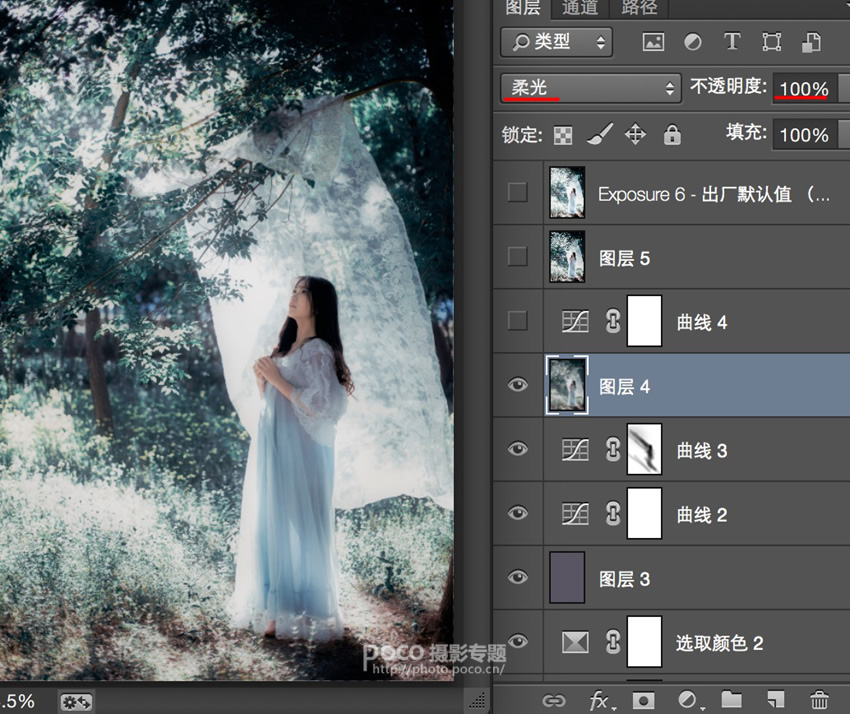
Task: Open the 类型 filter type dropdown
Action: pos(557,42)
